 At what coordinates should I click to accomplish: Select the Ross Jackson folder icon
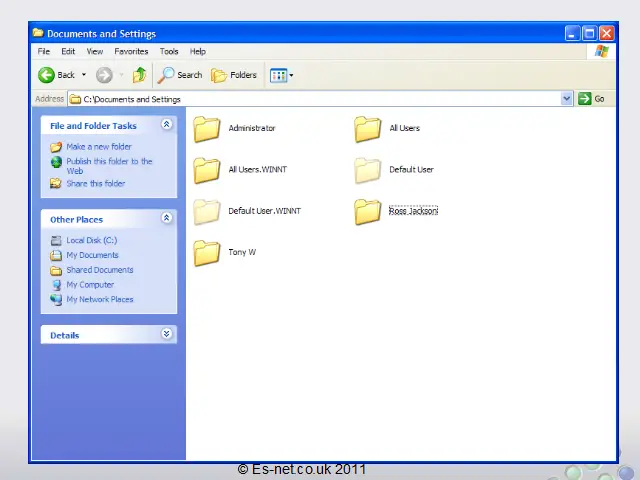click(368, 212)
